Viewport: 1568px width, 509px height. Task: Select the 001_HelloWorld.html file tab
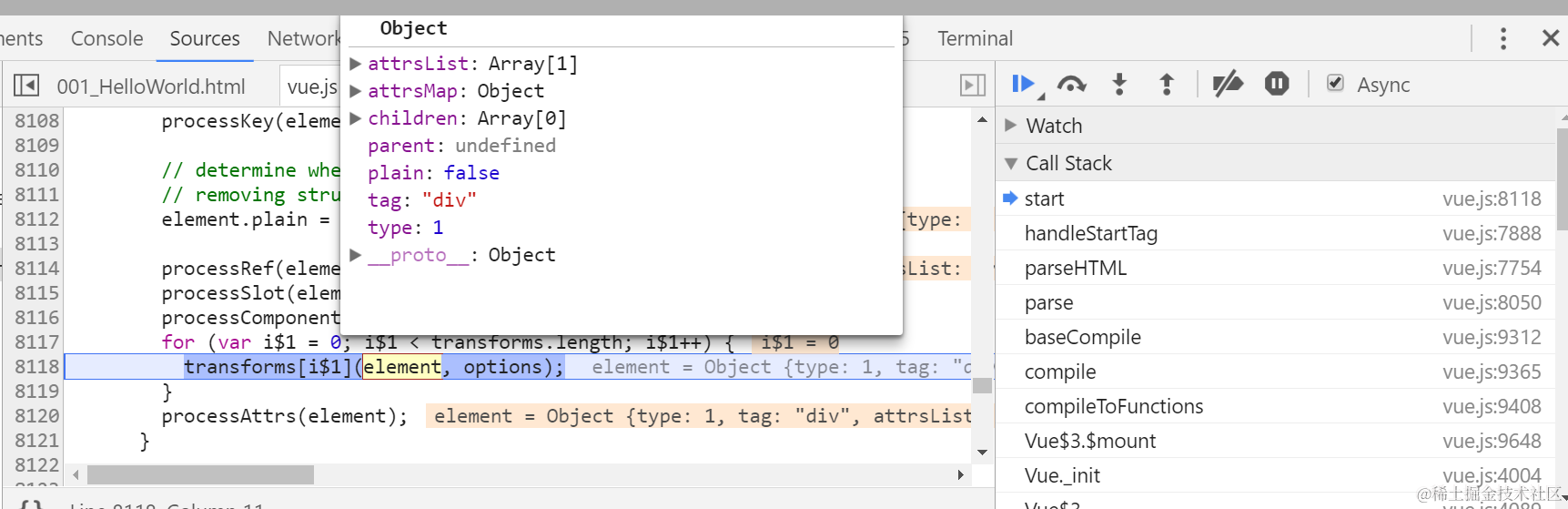point(151,87)
